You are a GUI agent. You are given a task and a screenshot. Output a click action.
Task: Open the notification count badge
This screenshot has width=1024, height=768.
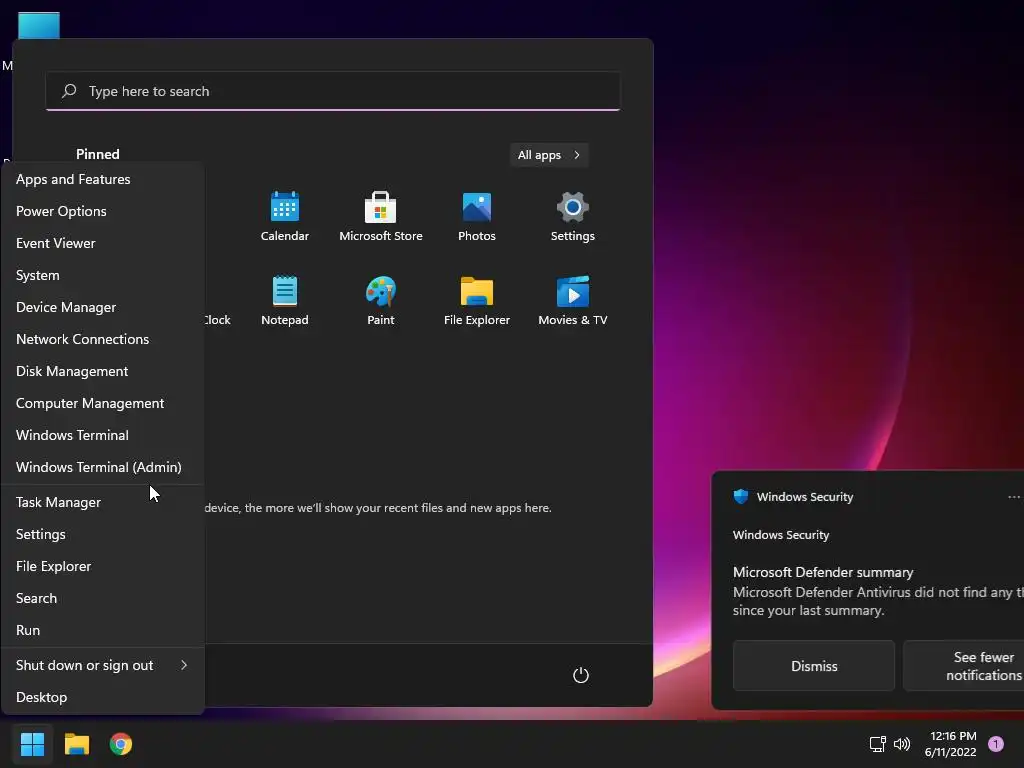tap(995, 744)
